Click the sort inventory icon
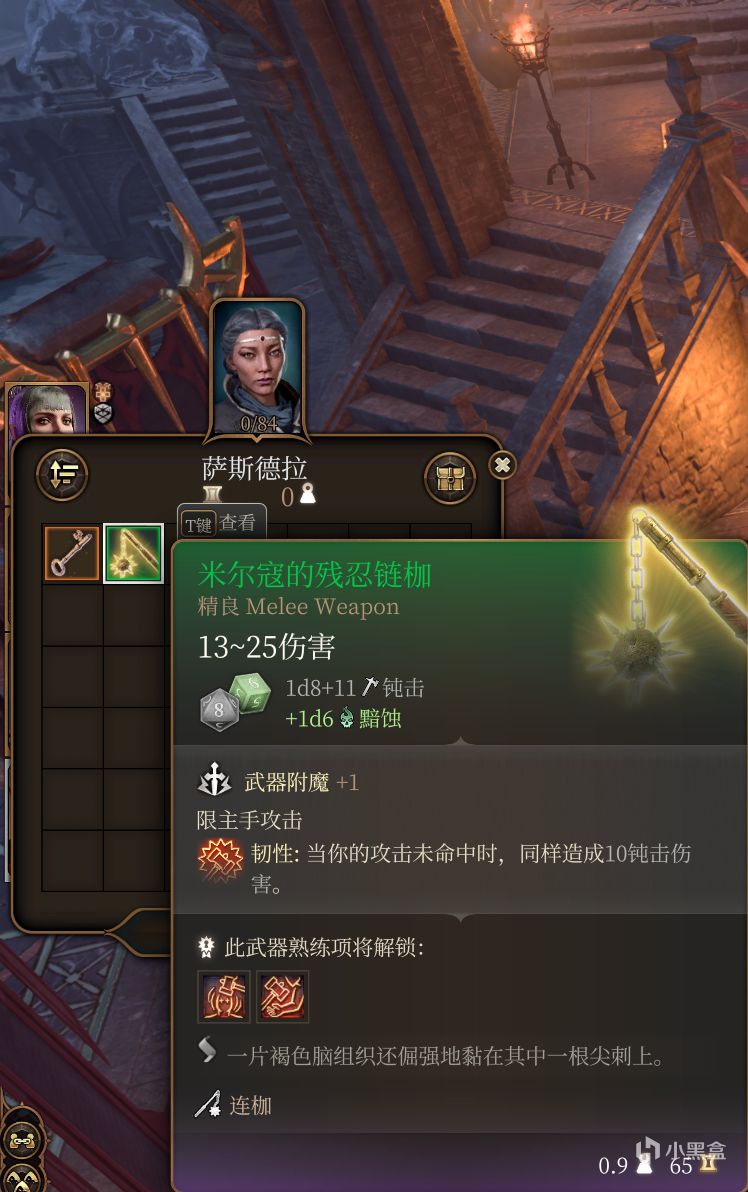This screenshot has width=748, height=1192. coord(62,474)
